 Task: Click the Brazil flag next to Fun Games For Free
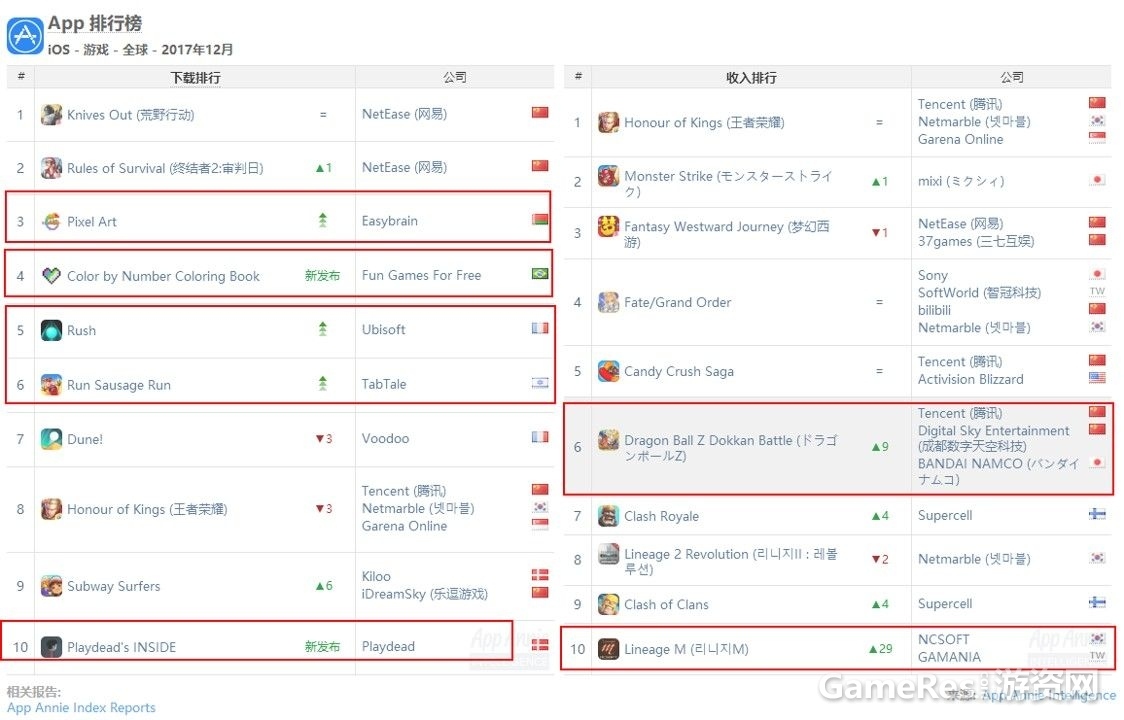[x=540, y=274]
